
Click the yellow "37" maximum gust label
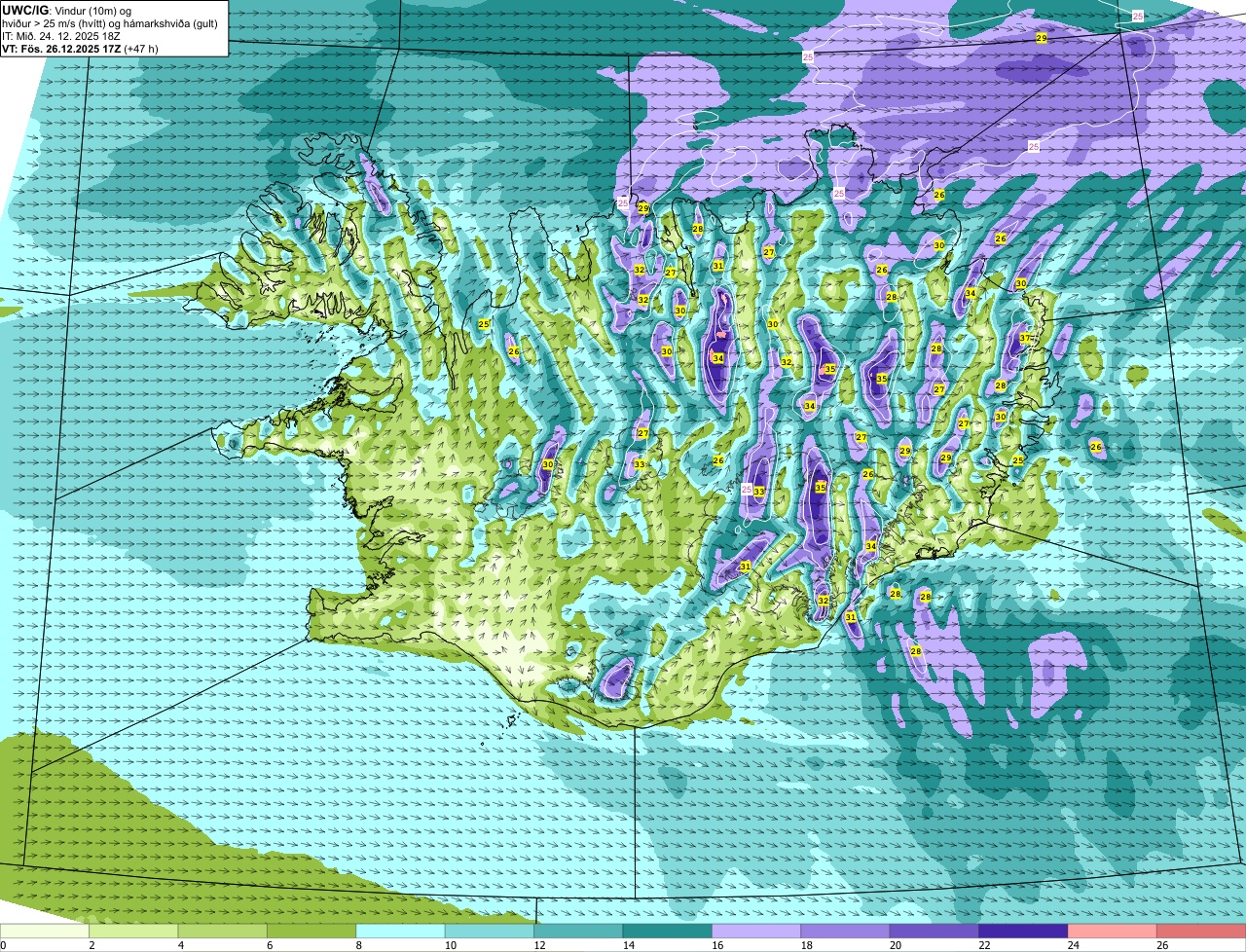1025,338
